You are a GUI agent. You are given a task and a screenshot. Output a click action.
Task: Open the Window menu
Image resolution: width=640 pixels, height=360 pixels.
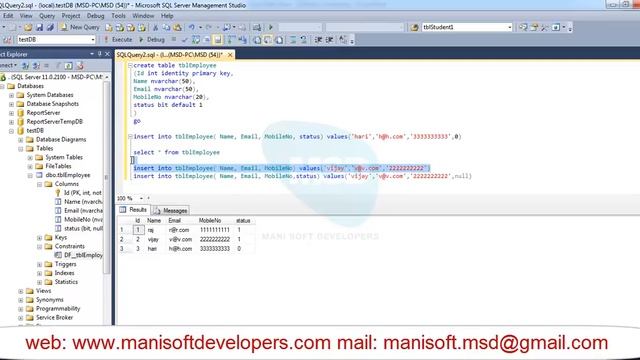[143, 16]
